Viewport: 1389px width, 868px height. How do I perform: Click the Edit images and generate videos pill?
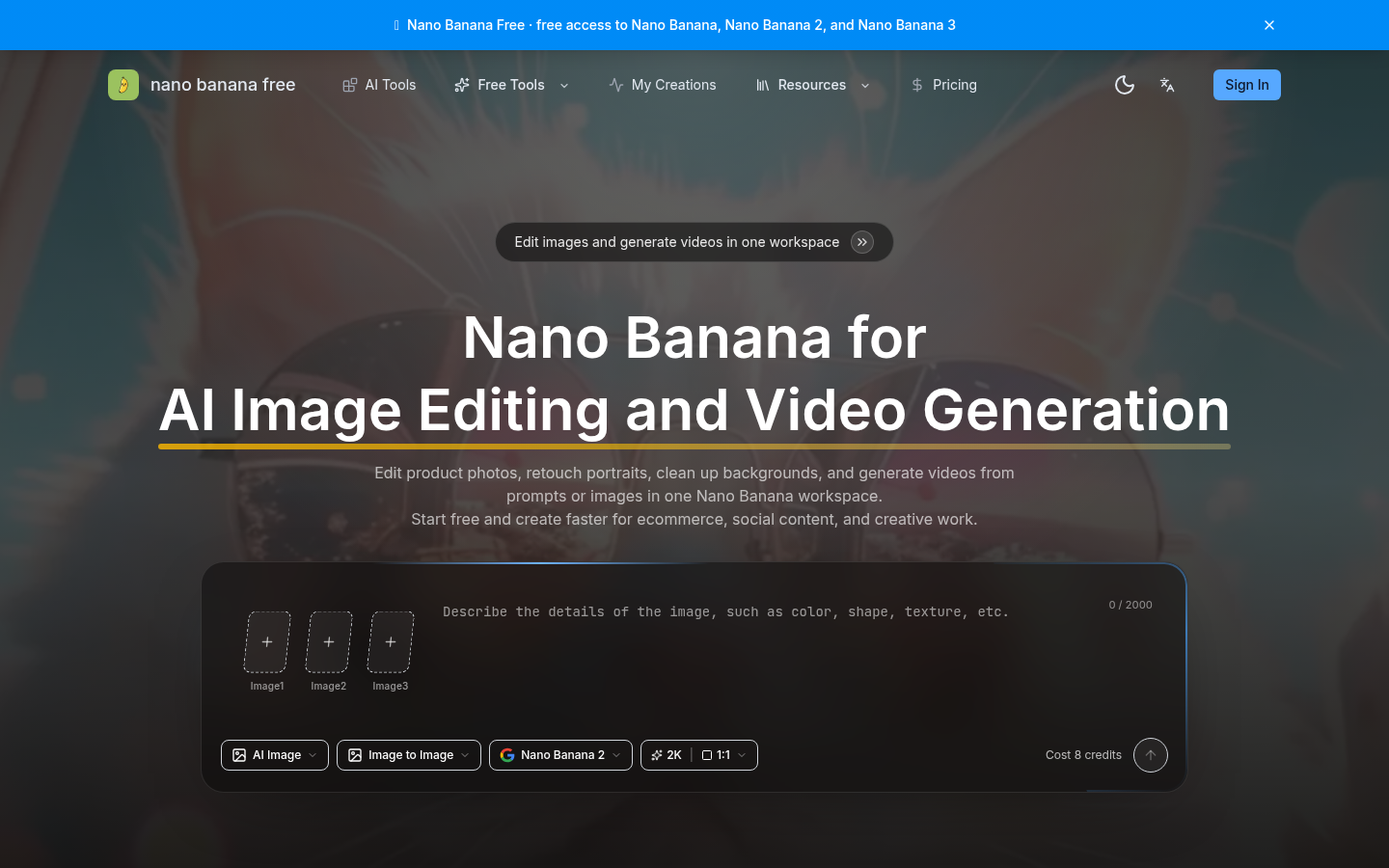tap(694, 242)
